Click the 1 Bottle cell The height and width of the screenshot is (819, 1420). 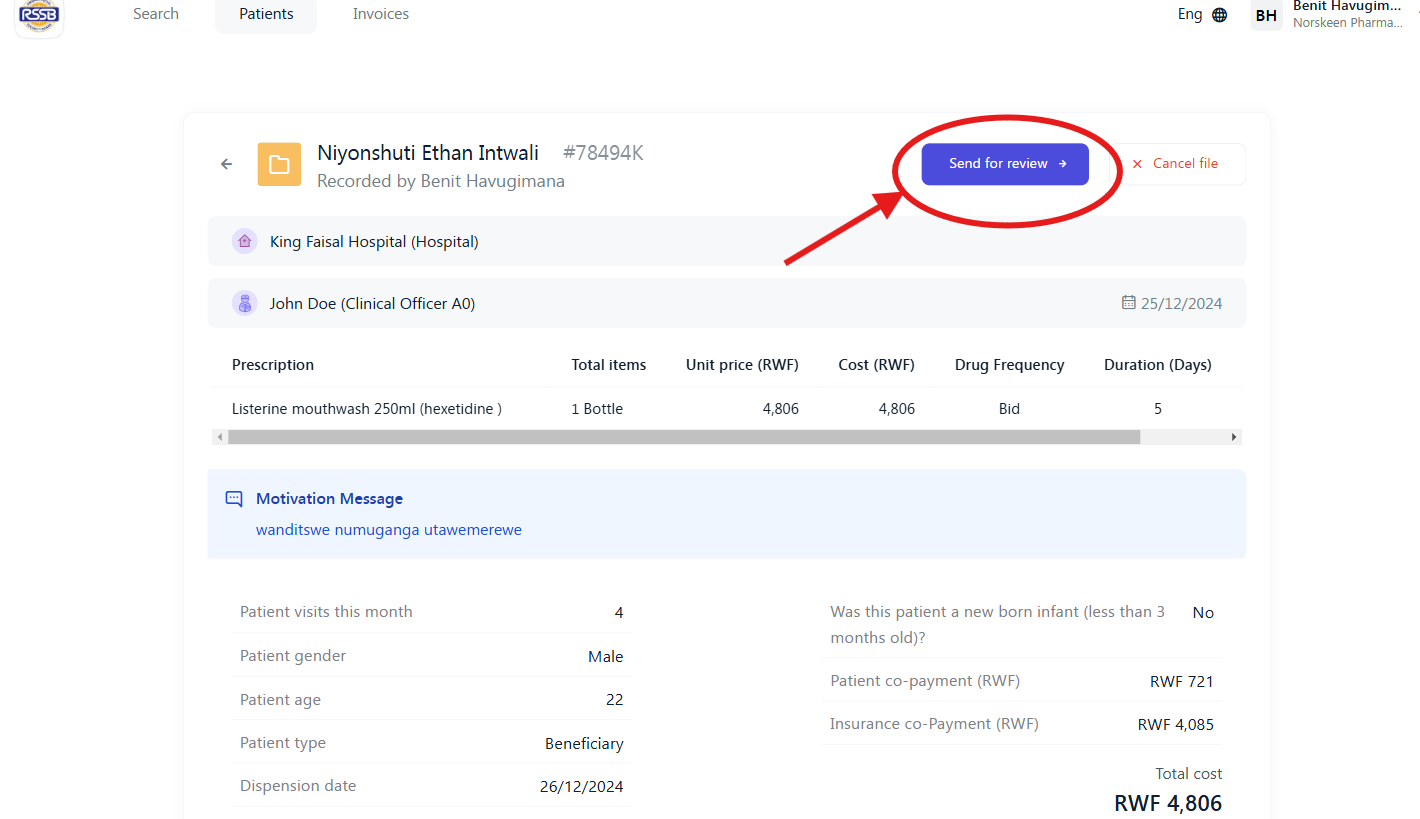tap(597, 409)
